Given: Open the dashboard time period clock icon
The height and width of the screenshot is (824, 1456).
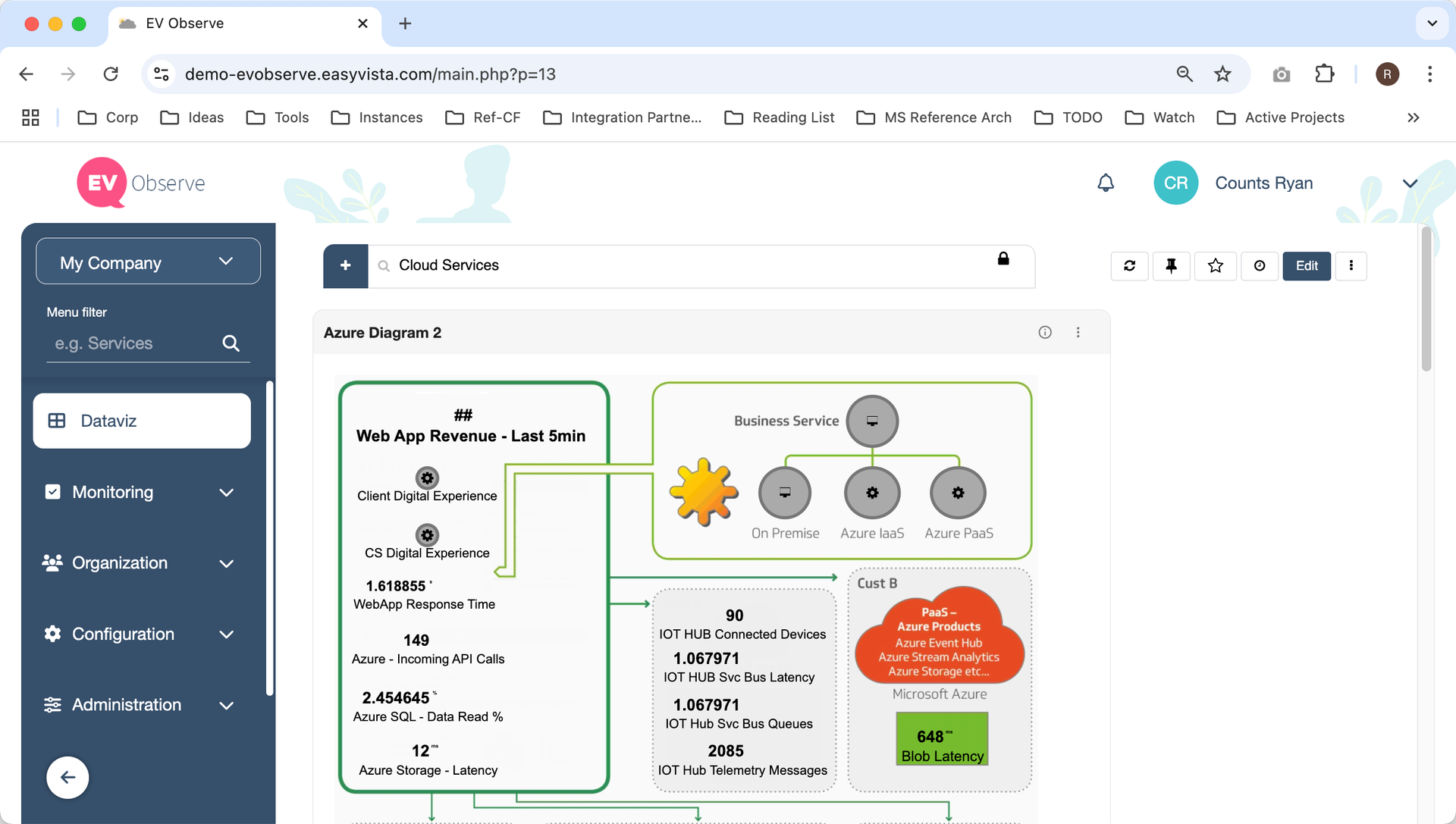Looking at the screenshot, I should point(1260,266).
